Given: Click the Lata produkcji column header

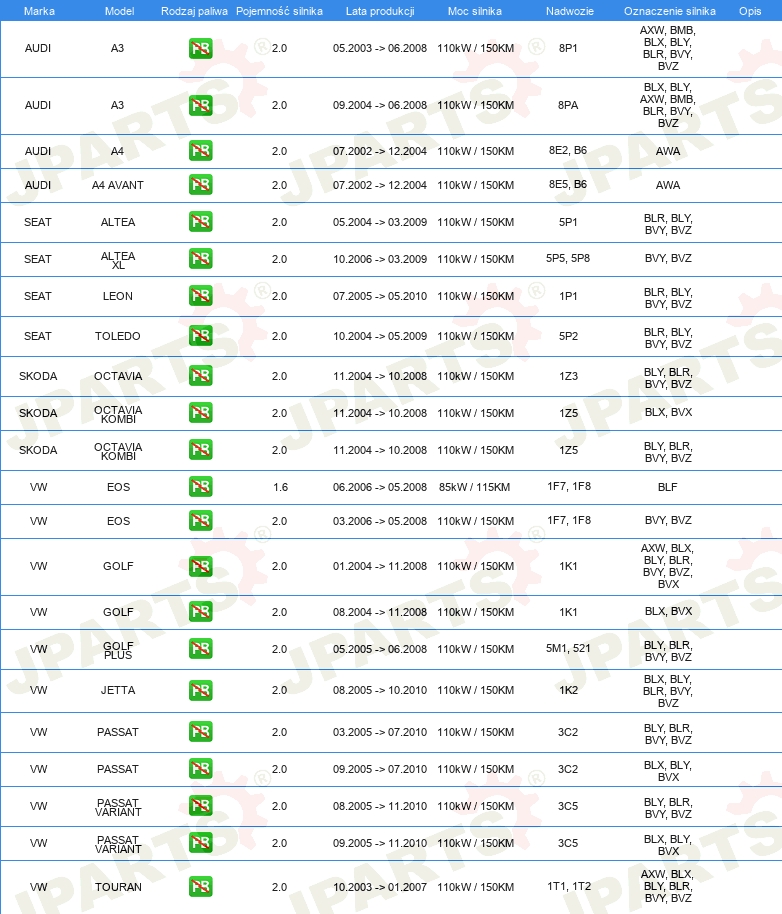Looking at the screenshot, I should 380,11.
